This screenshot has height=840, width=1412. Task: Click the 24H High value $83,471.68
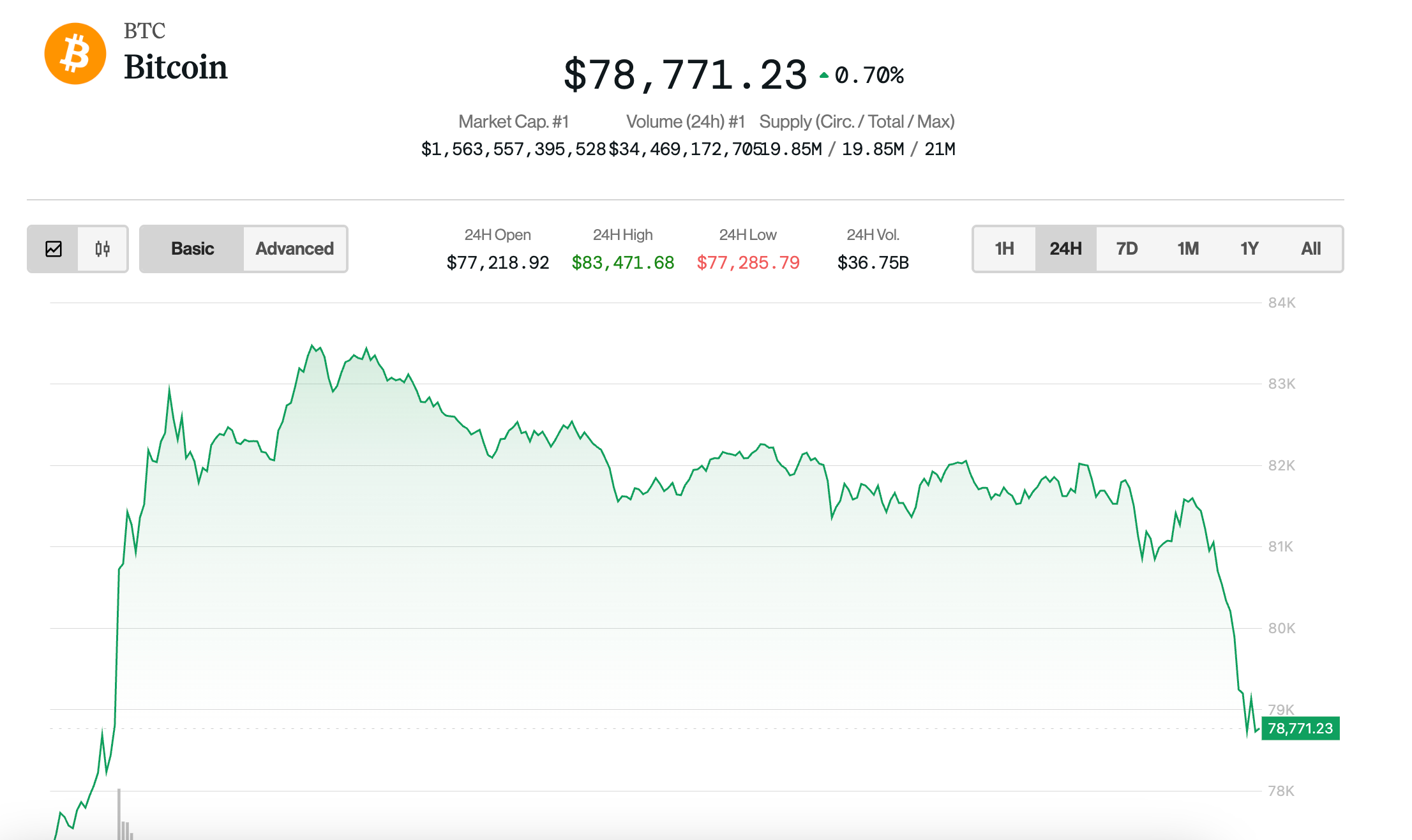coord(622,262)
